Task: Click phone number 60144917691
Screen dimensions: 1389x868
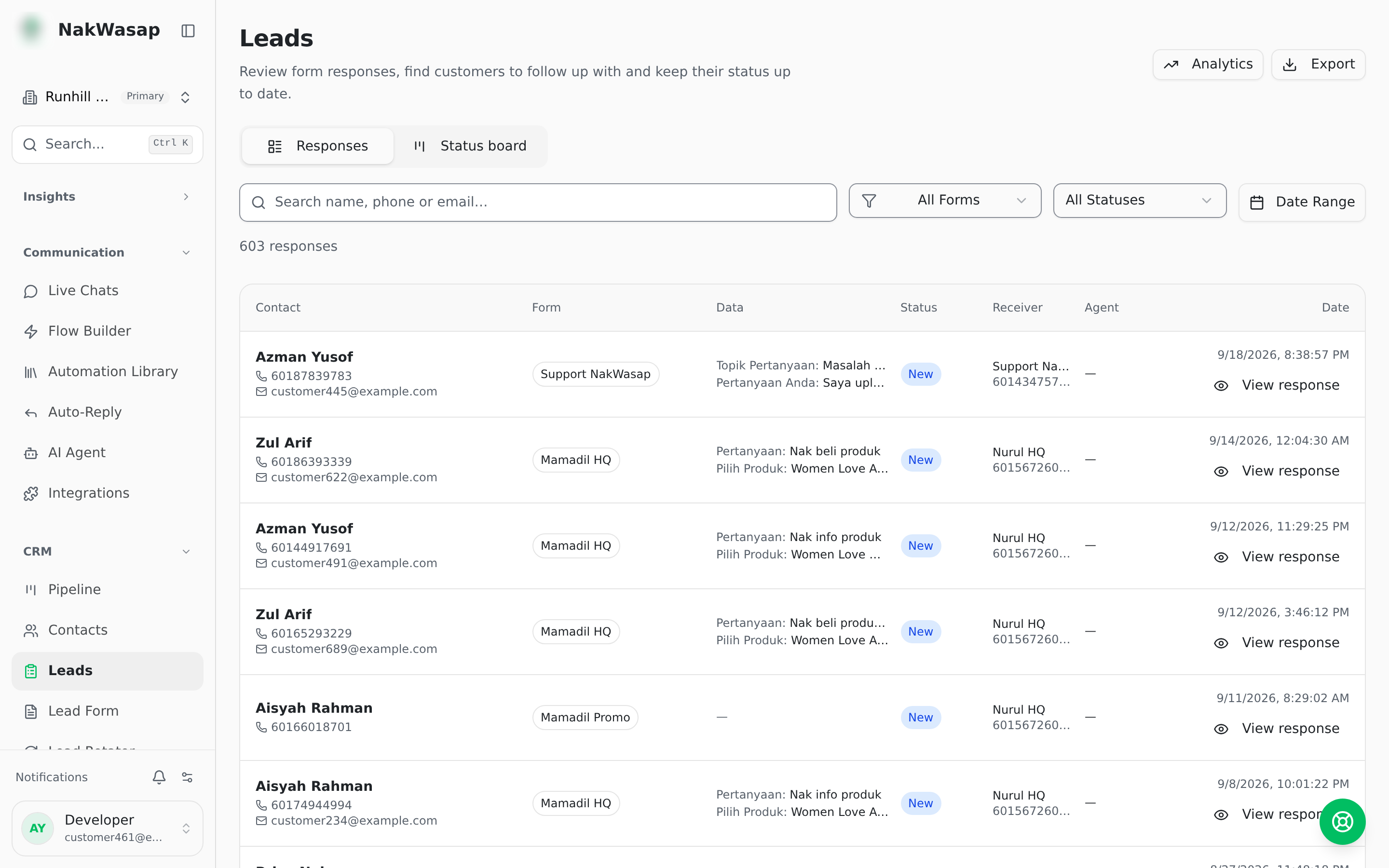Action: coord(311,548)
